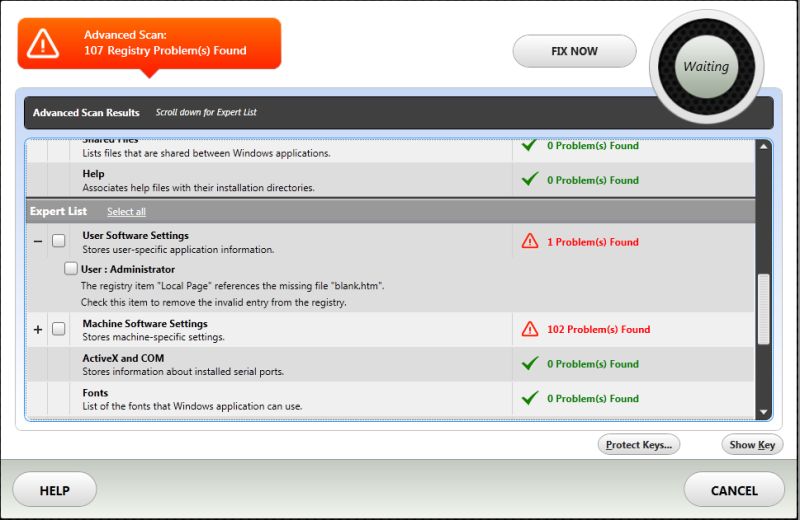
Task: Click the Select all link in Expert List
Action: pyautogui.click(x=126, y=211)
